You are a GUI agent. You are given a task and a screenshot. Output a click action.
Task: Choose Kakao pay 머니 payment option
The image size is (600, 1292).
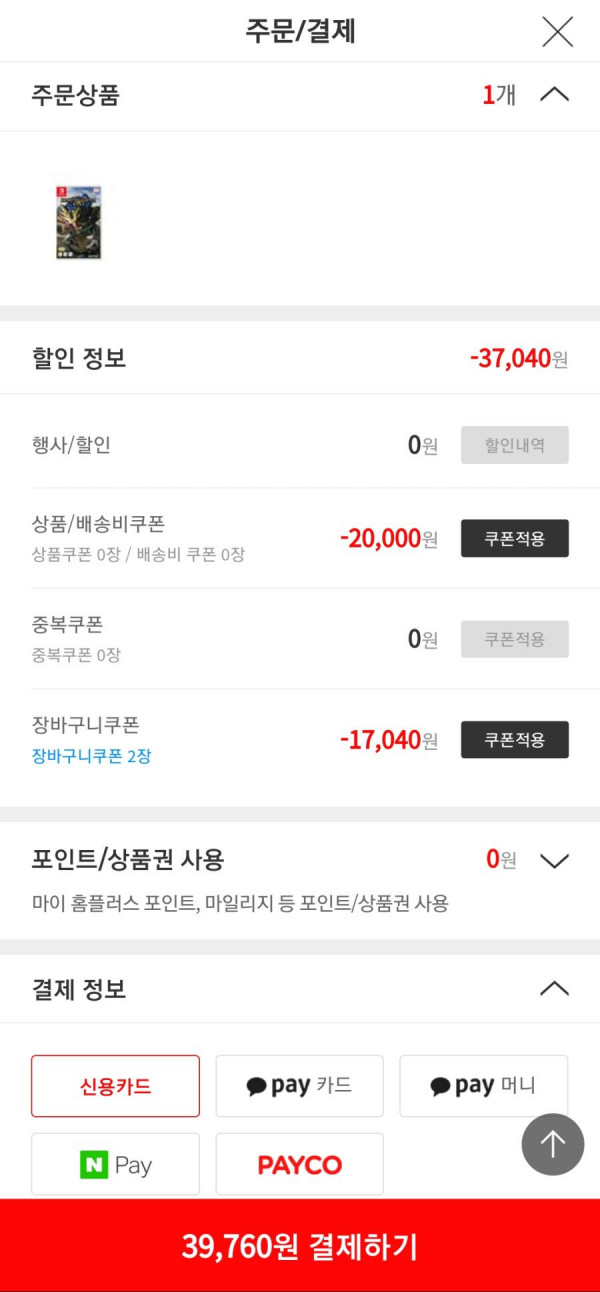(x=484, y=1086)
